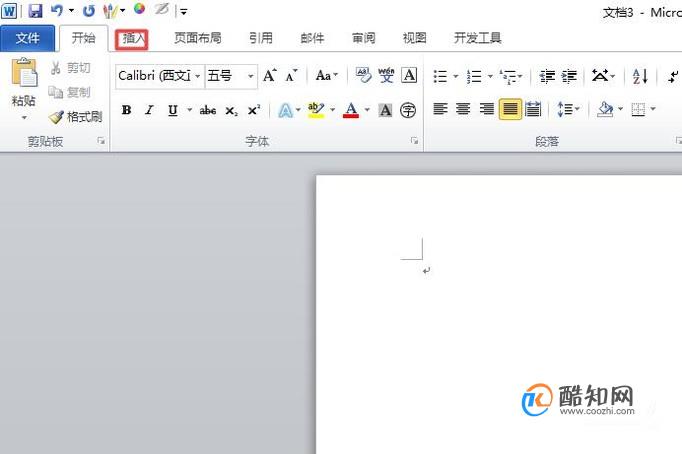Open 字体 font dialog launcher
The width and height of the screenshot is (682, 454).
(415, 140)
